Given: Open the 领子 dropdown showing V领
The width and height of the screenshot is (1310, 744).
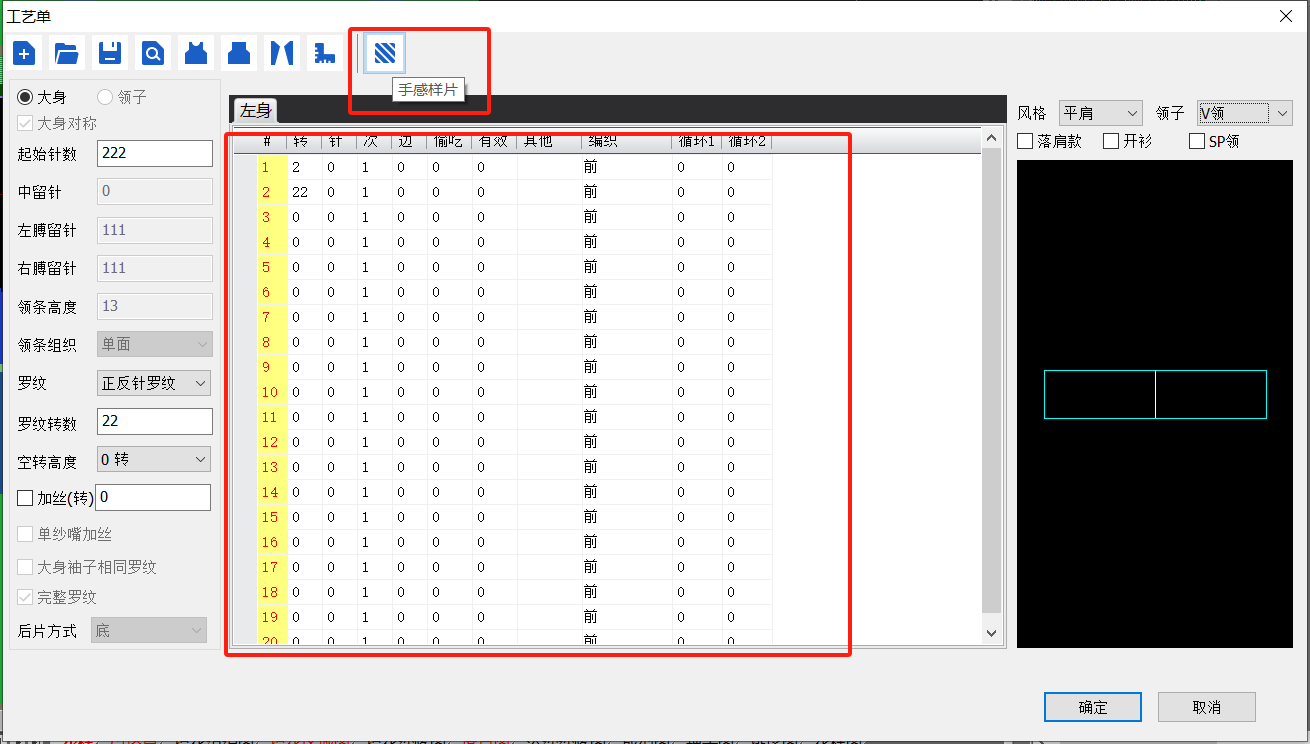Looking at the screenshot, I should [1245, 113].
